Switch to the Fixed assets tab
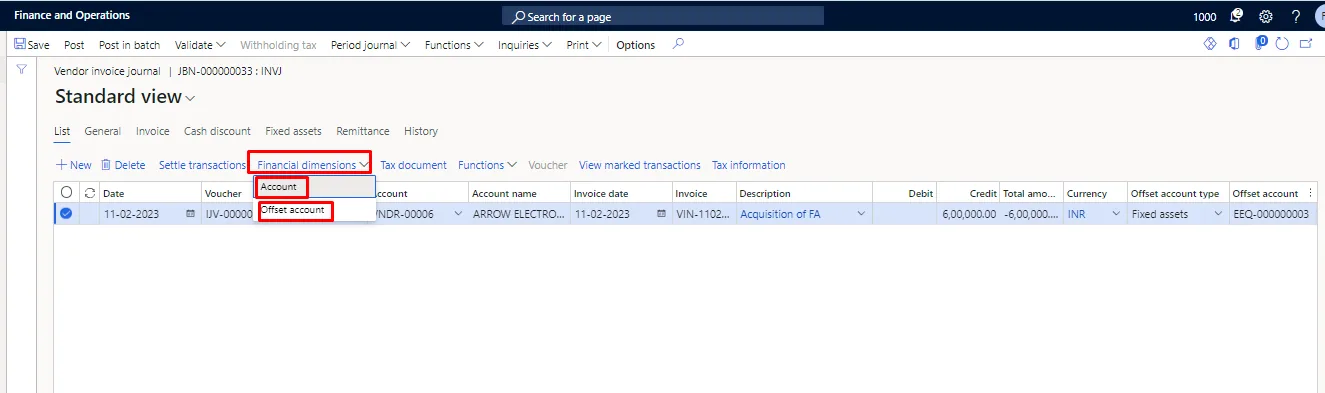This screenshot has height=393, width=1325. pyautogui.click(x=293, y=131)
